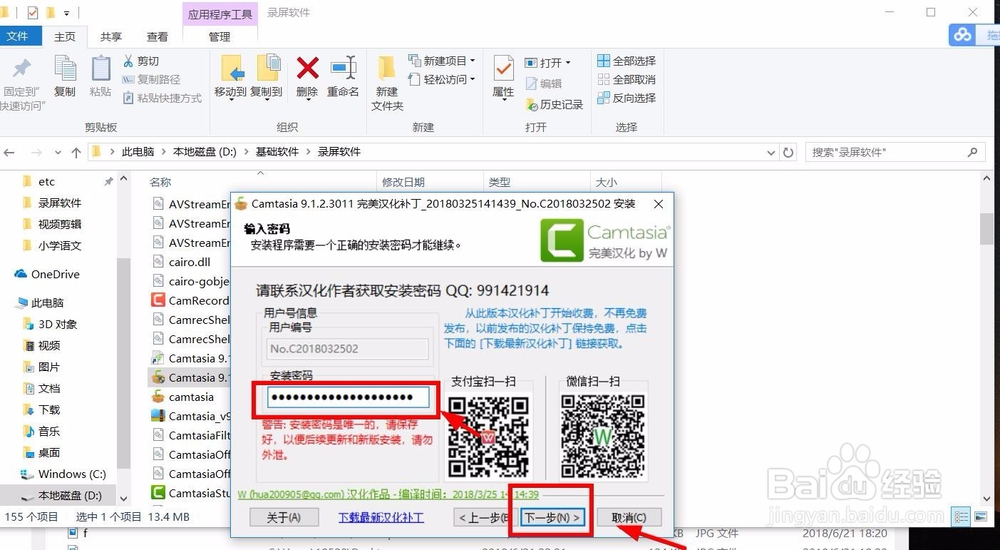Screen dimensions: 1000x550
Task: Click the blue cloud icon at top right
Action: tap(962, 34)
